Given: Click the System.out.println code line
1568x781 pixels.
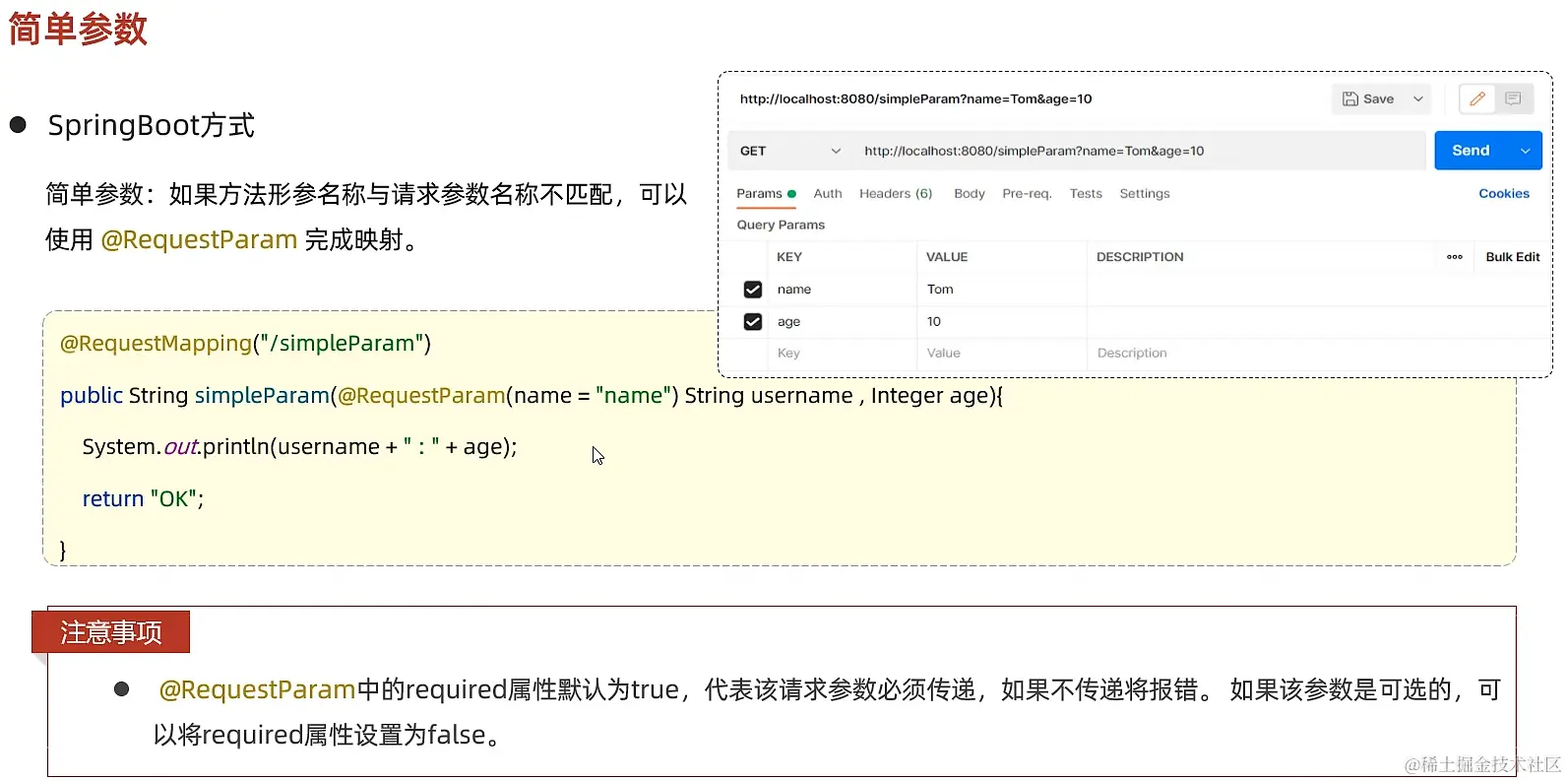Looking at the screenshot, I should [299, 447].
